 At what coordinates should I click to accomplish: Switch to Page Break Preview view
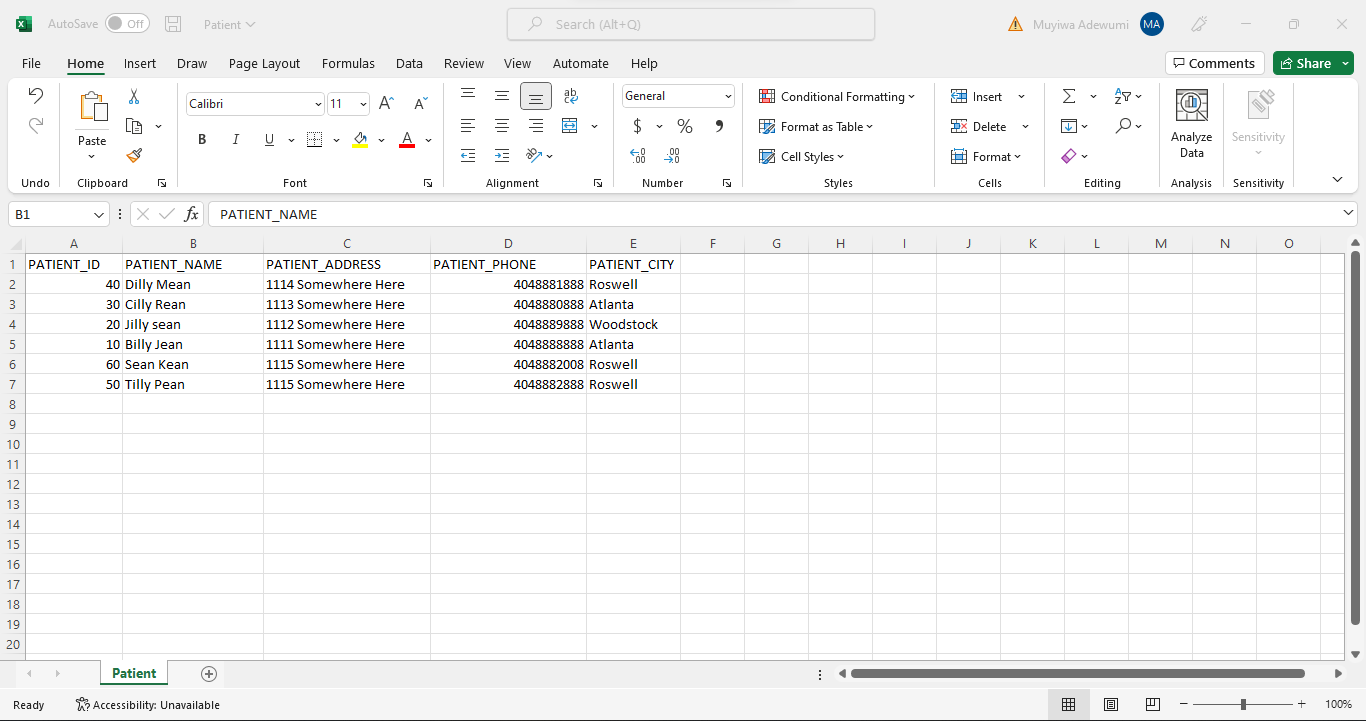1153,705
